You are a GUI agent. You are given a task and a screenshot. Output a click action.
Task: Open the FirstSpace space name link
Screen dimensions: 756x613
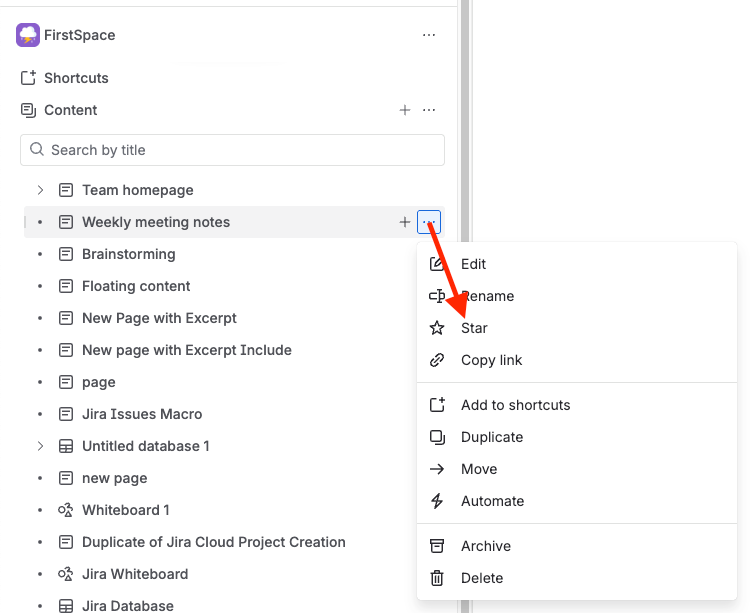click(x=80, y=35)
